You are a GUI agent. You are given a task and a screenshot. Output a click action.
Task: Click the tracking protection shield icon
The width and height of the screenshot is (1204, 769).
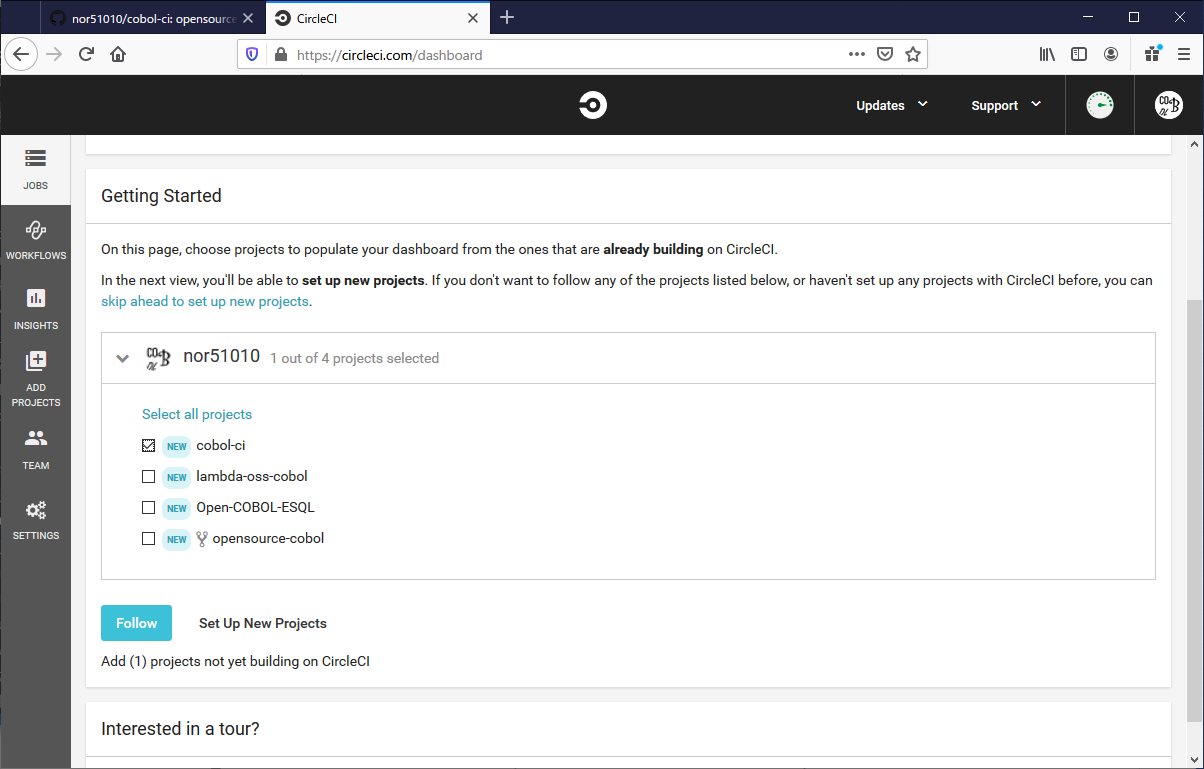[x=252, y=55]
